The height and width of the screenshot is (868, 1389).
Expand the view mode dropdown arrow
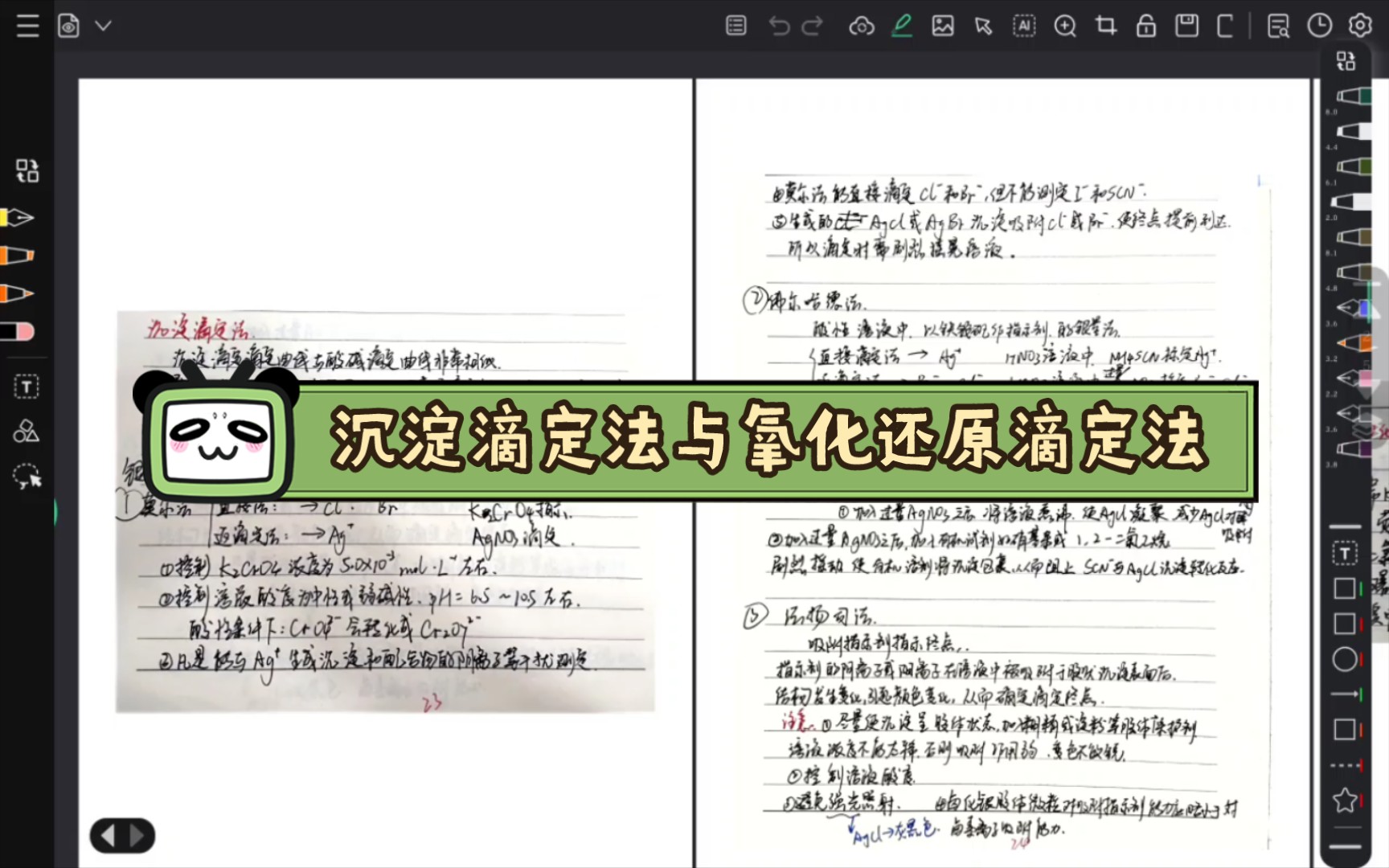tap(103, 26)
